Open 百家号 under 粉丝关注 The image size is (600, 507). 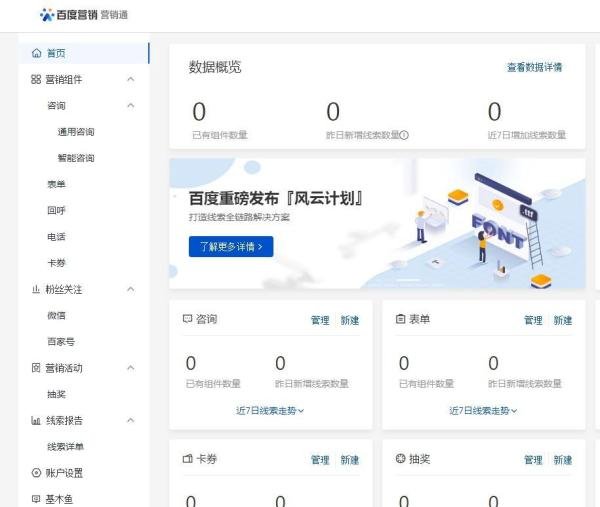(x=61, y=341)
